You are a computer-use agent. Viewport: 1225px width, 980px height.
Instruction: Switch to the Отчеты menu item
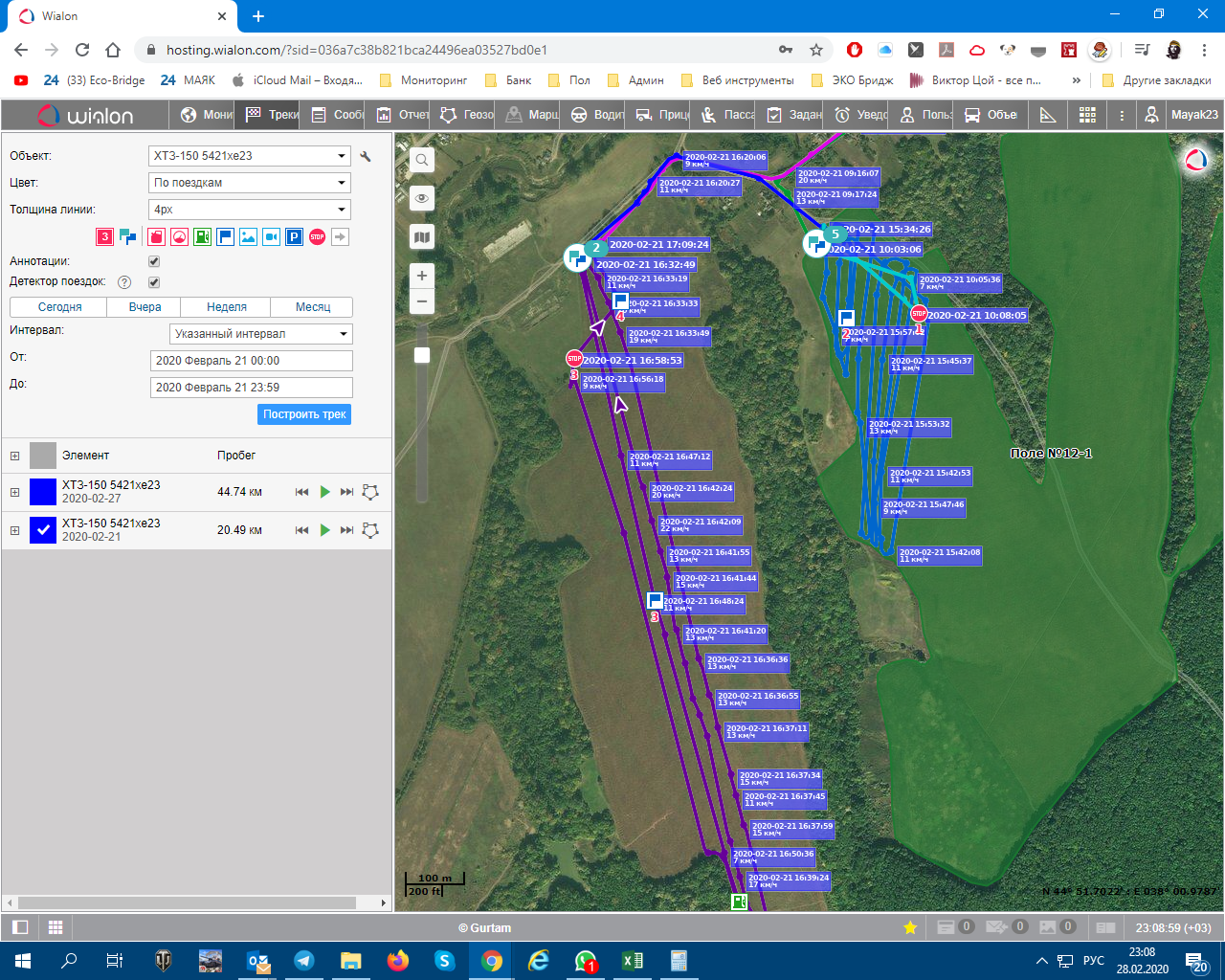coord(403,115)
